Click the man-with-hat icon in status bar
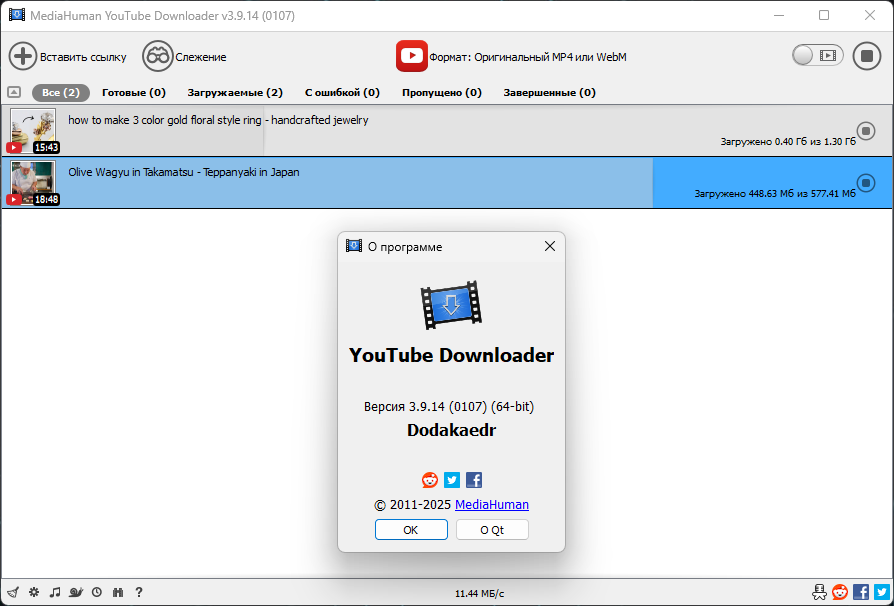 tap(819, 592)
